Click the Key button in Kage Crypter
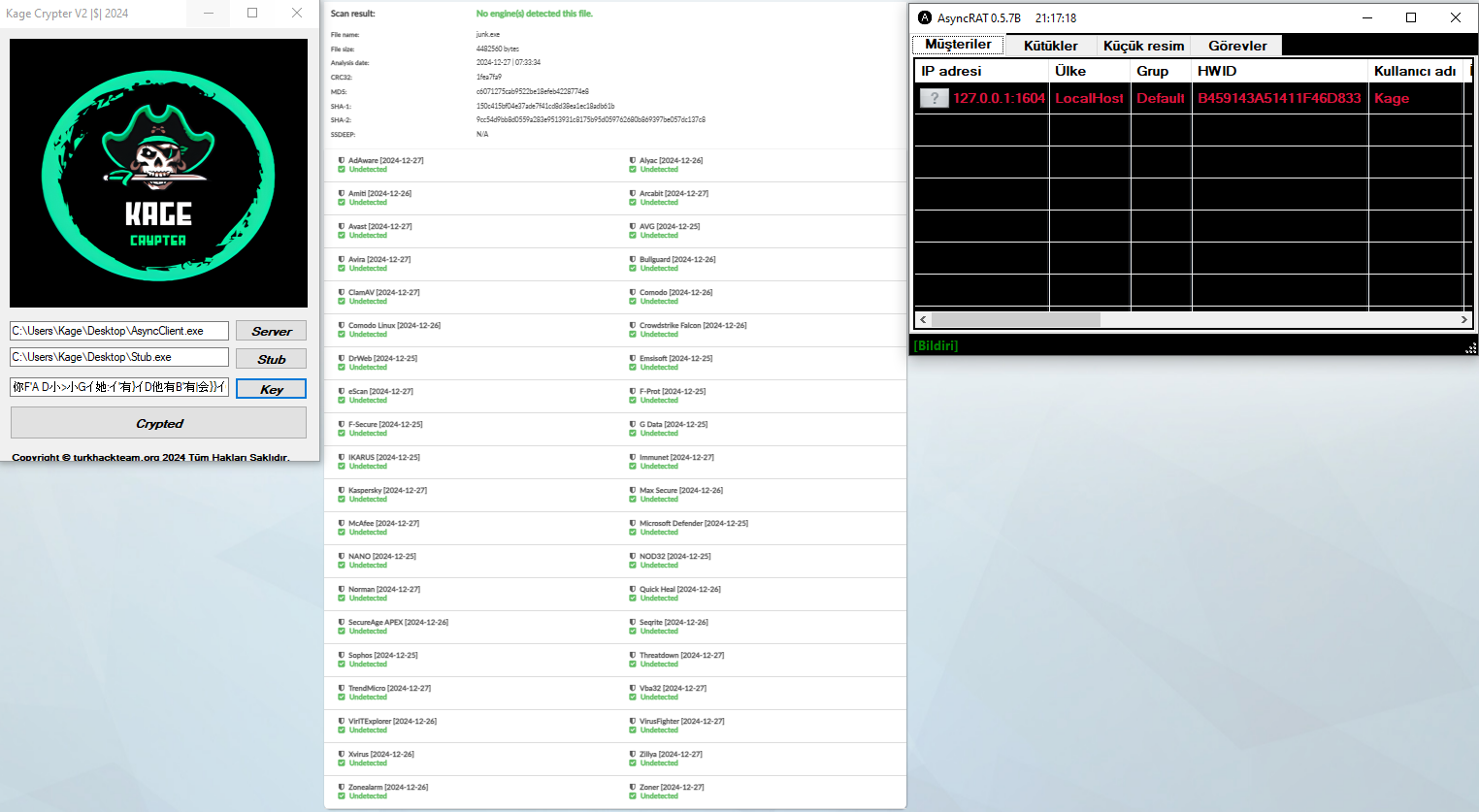1479x812 pixels. pos(271,389)
